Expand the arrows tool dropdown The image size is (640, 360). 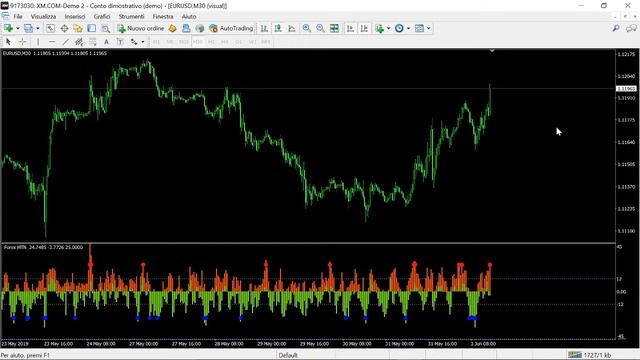tap(142, 42)
